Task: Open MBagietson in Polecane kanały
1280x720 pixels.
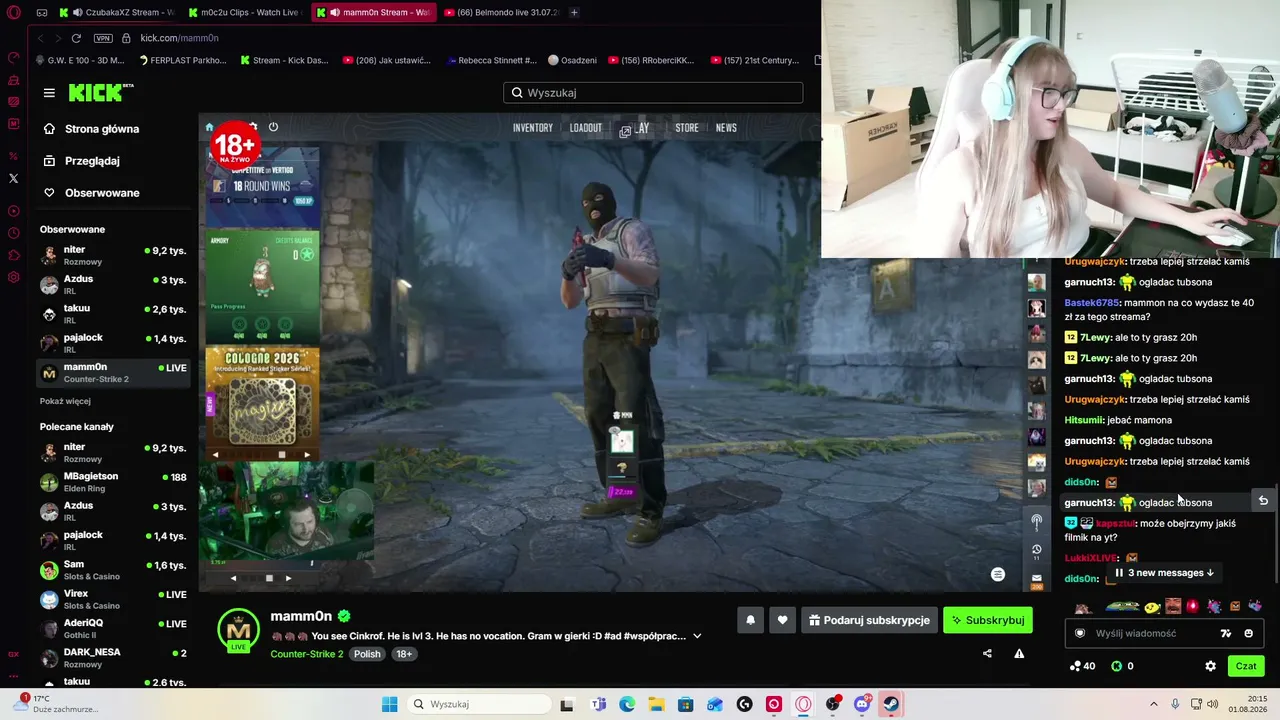Action: tap(113, 482)
